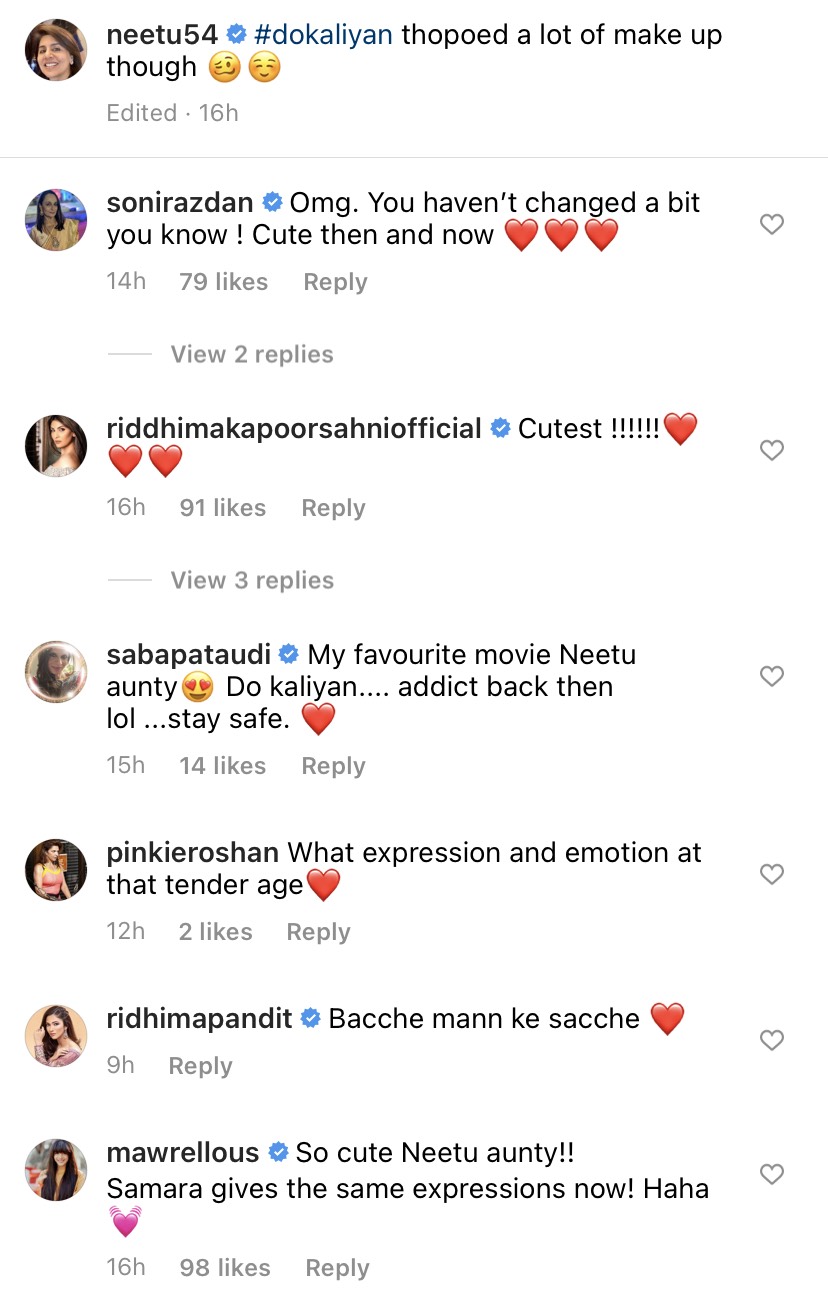
Task: View the 91 likes on riddhimakapoorsahniofficial's comment
Action: 222,508
